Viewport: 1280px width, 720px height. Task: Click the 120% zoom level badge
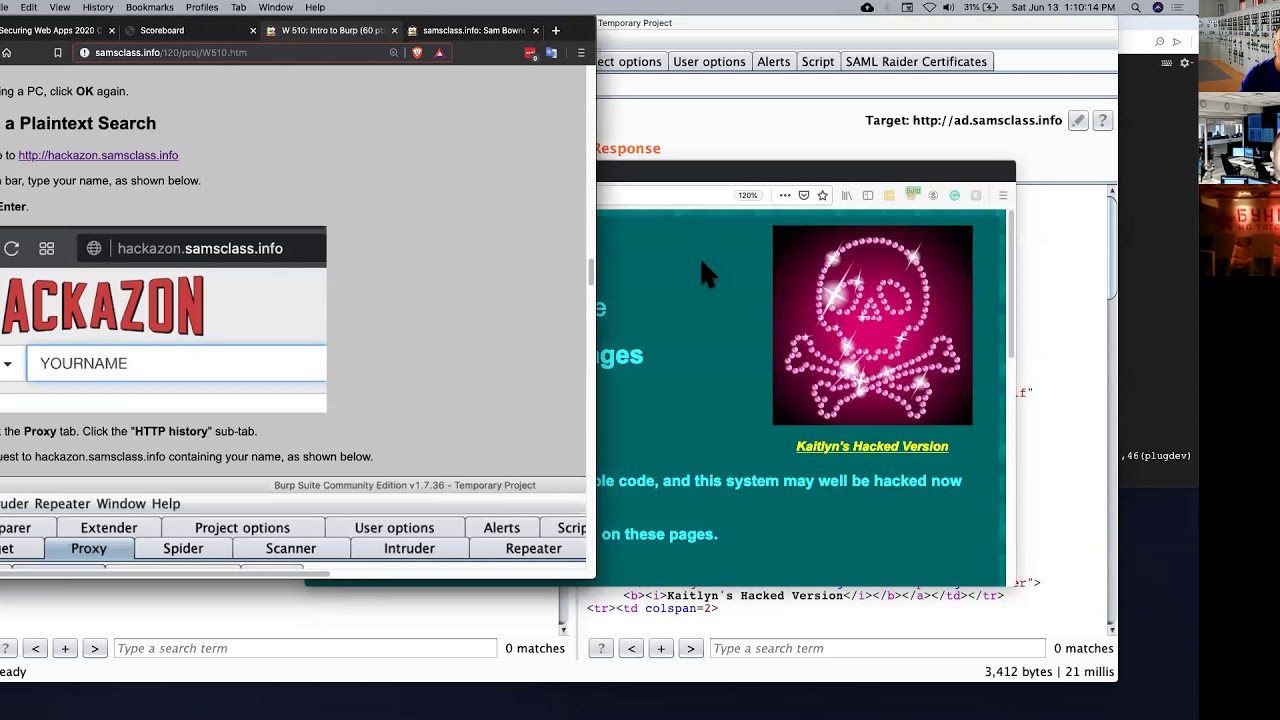(748, 196)
